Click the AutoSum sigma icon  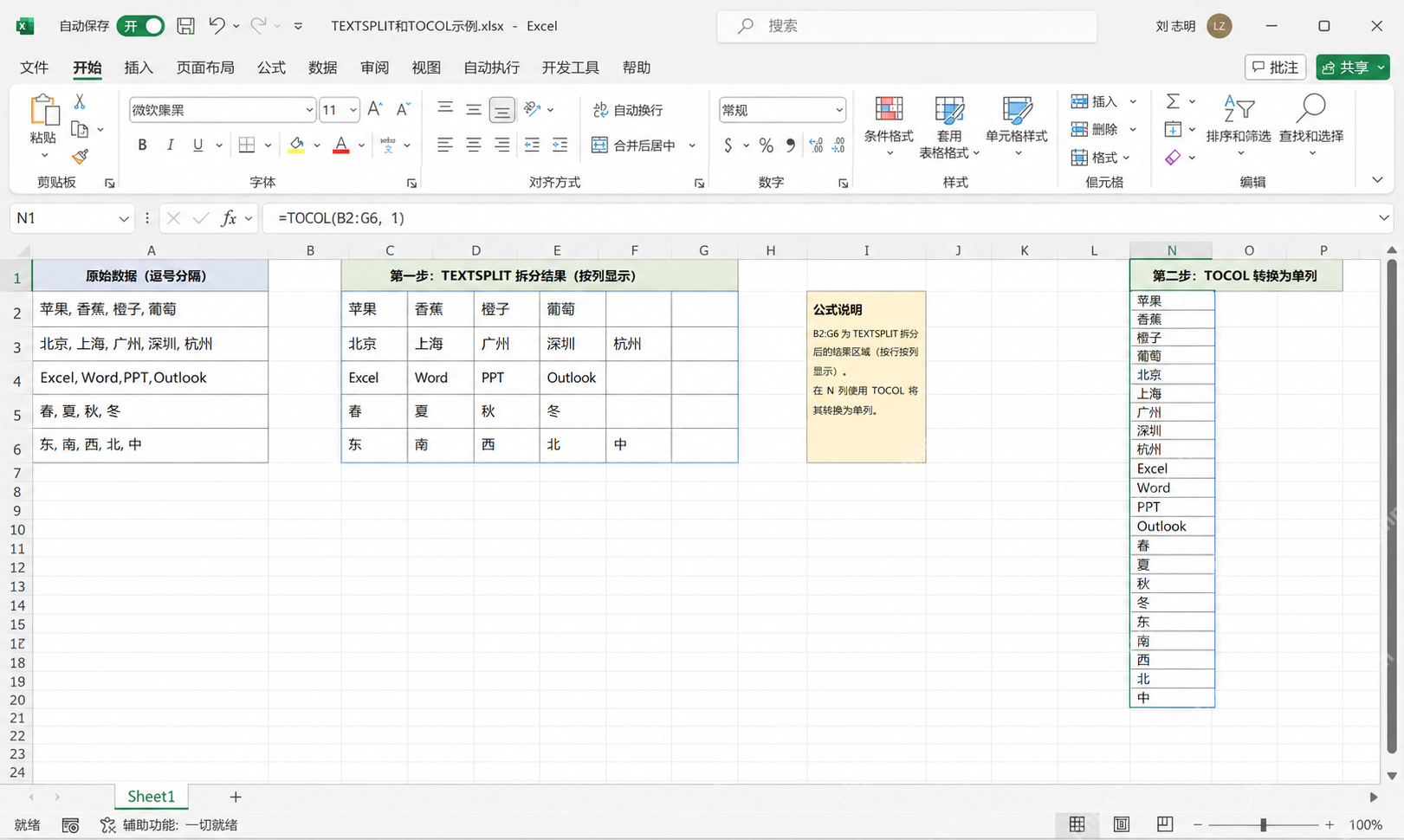[x=1173, y=101]
